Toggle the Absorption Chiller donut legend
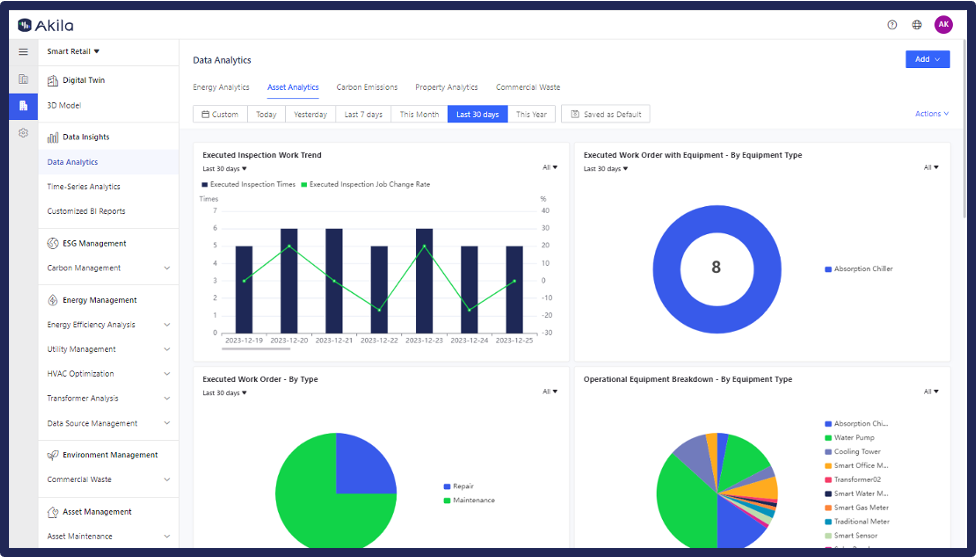This screenshot has width=976, height=558. coord(858,269)
